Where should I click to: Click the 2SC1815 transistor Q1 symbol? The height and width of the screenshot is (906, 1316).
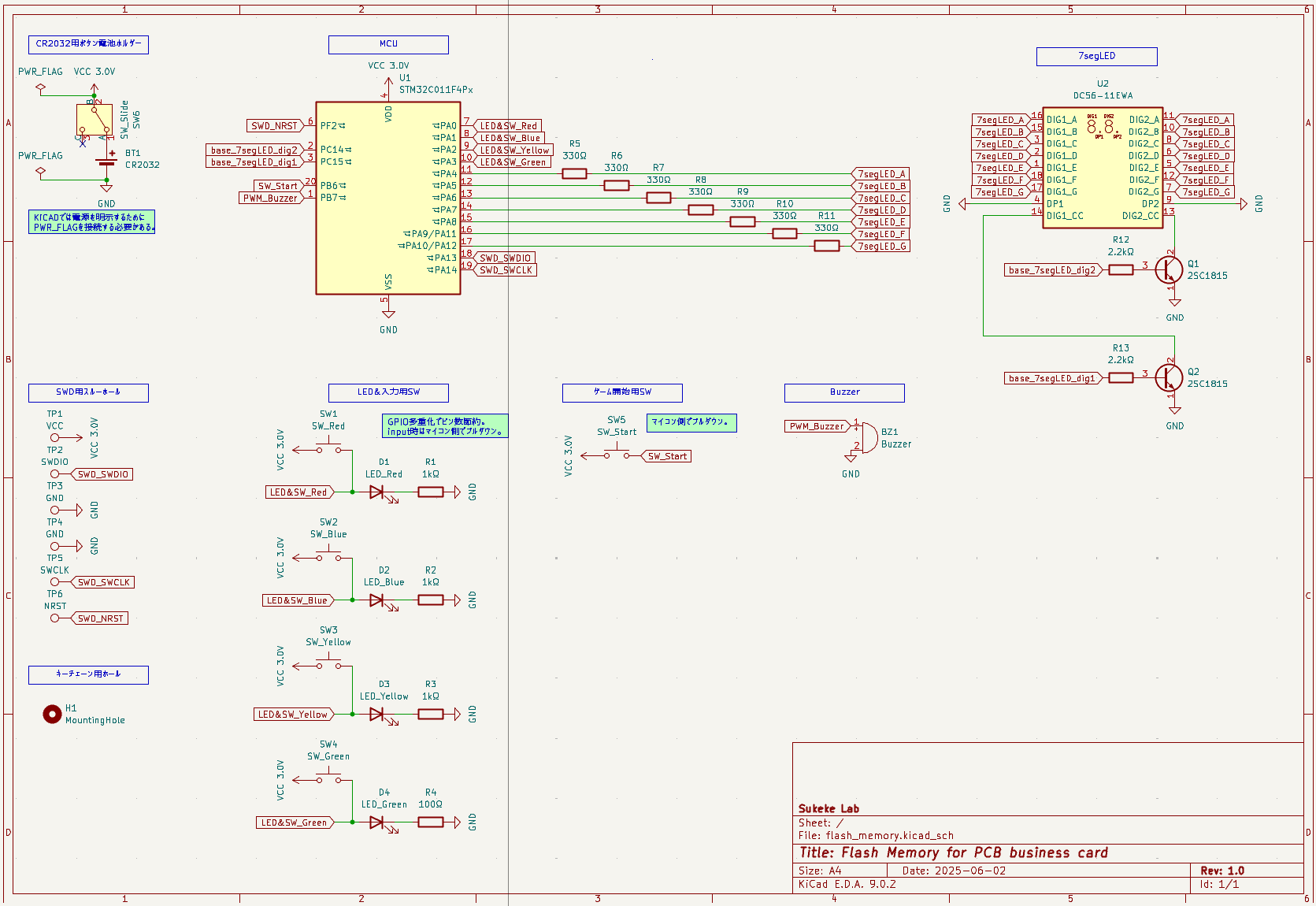[1169, 270]
